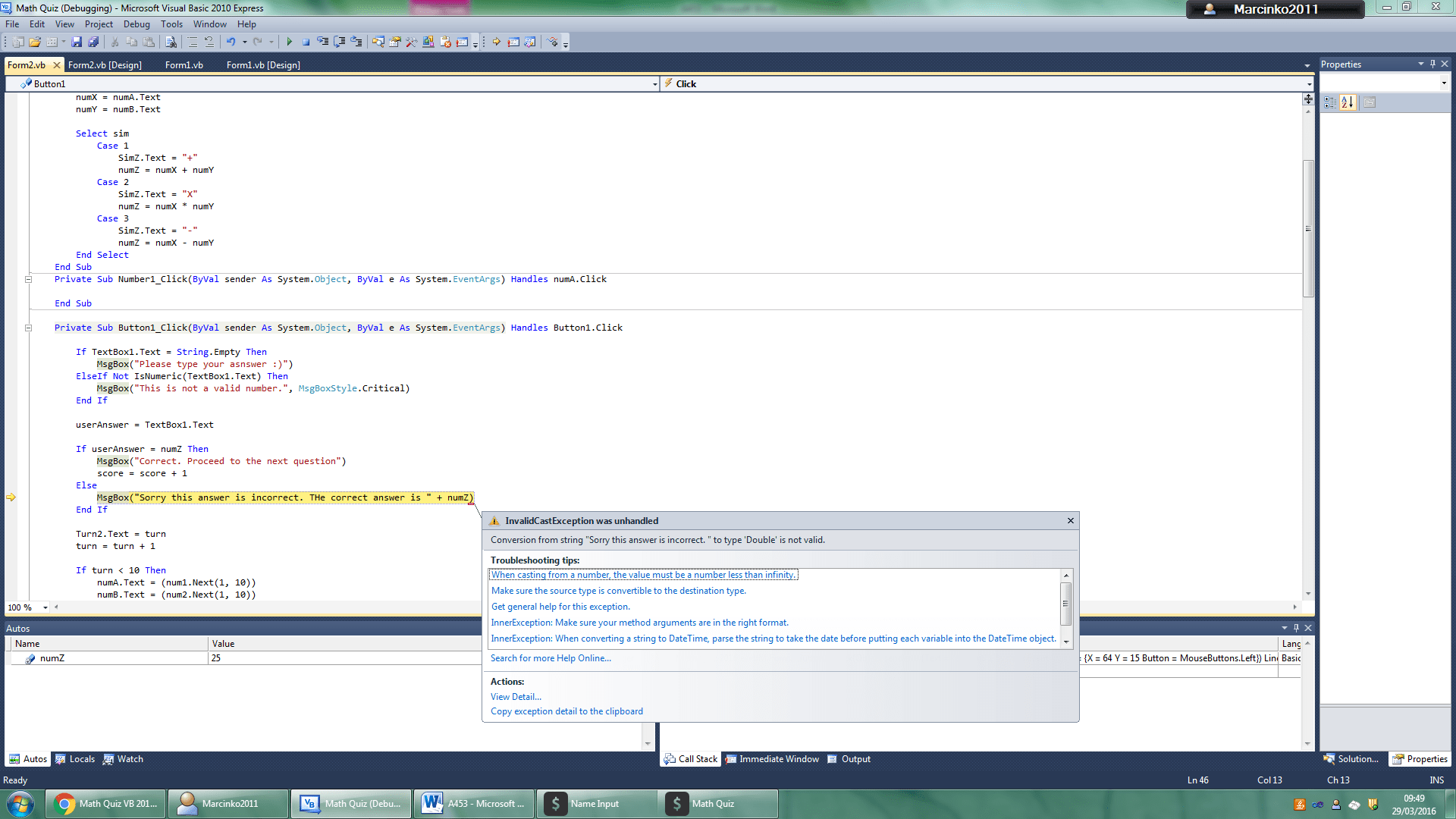The height and width of the screenshot is (819, 1456).
Task: Click the View Detail... link
Action: [x=516, y=697]
